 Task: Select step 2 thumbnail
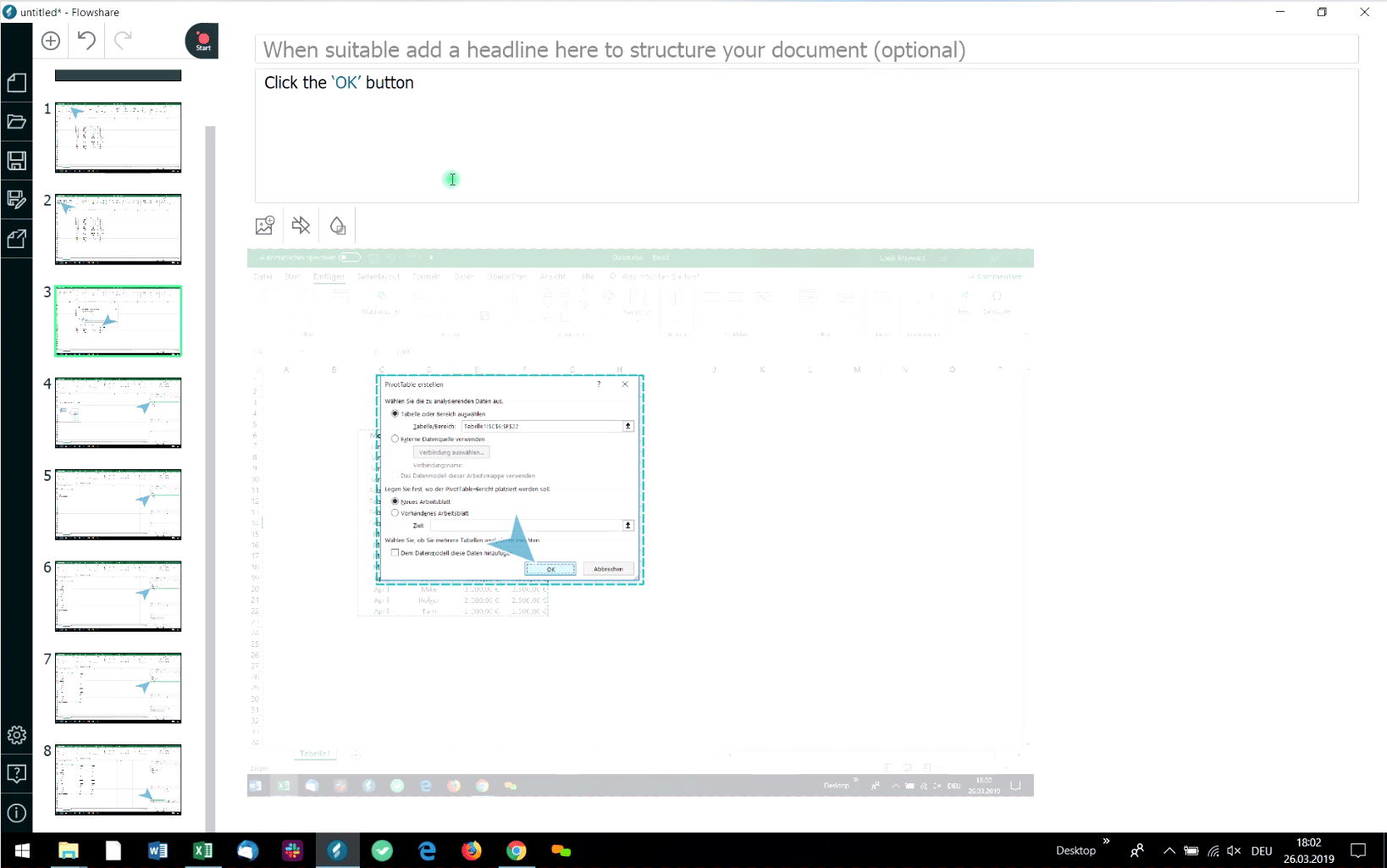point(118,229)
